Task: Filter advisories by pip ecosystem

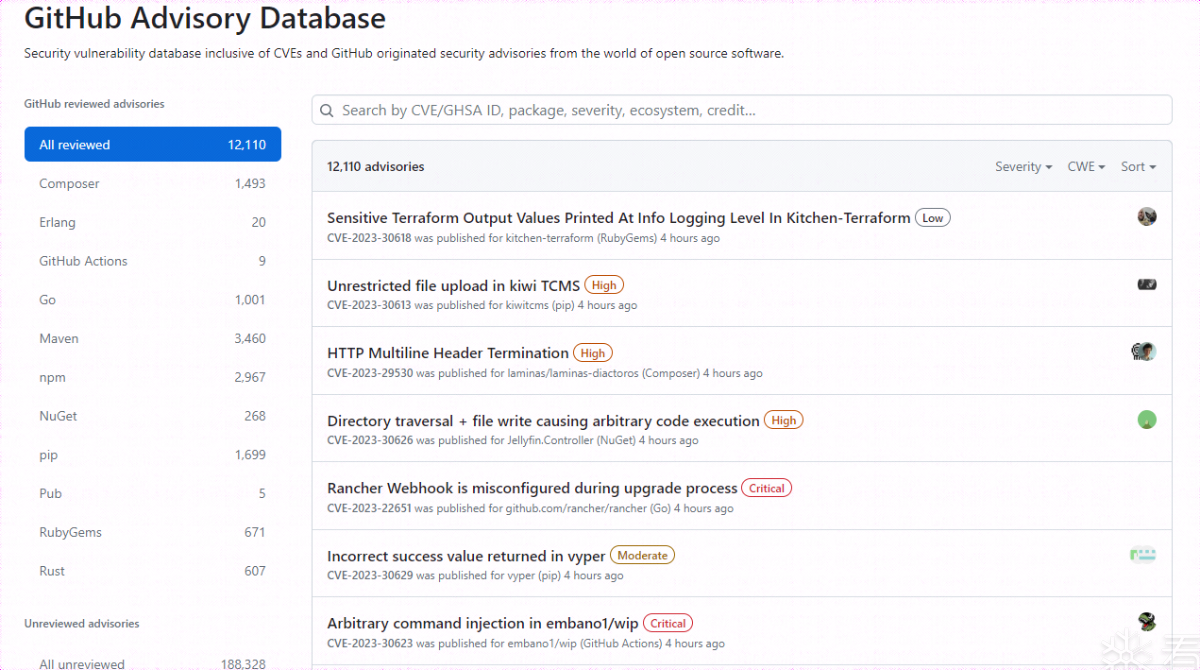Action: tap(153, 455)
